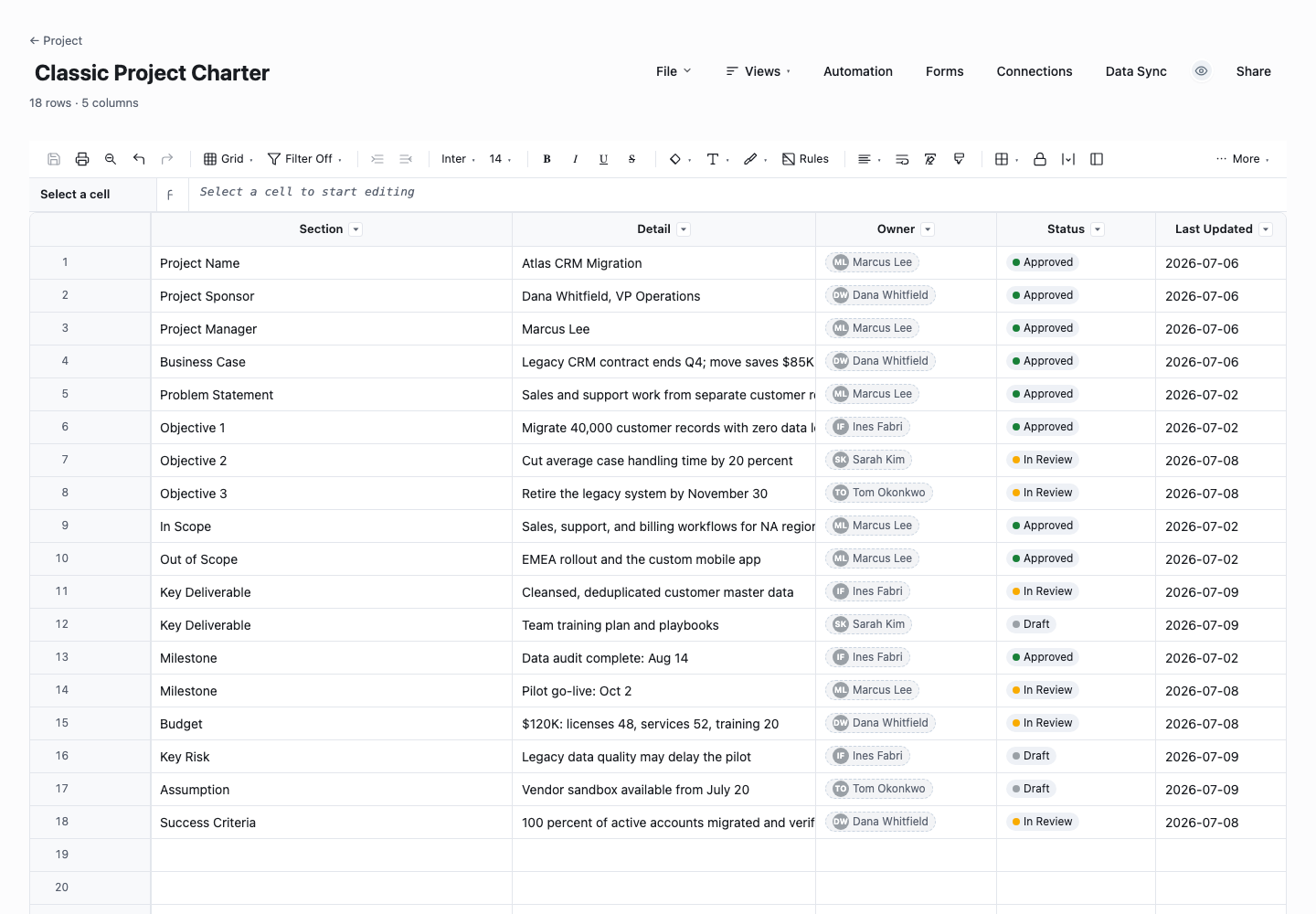This screenshot has height=914, width=1316.
Task: Expand the Detail column header dropdown
Action: pyautogui.click(x=684, y=229)
